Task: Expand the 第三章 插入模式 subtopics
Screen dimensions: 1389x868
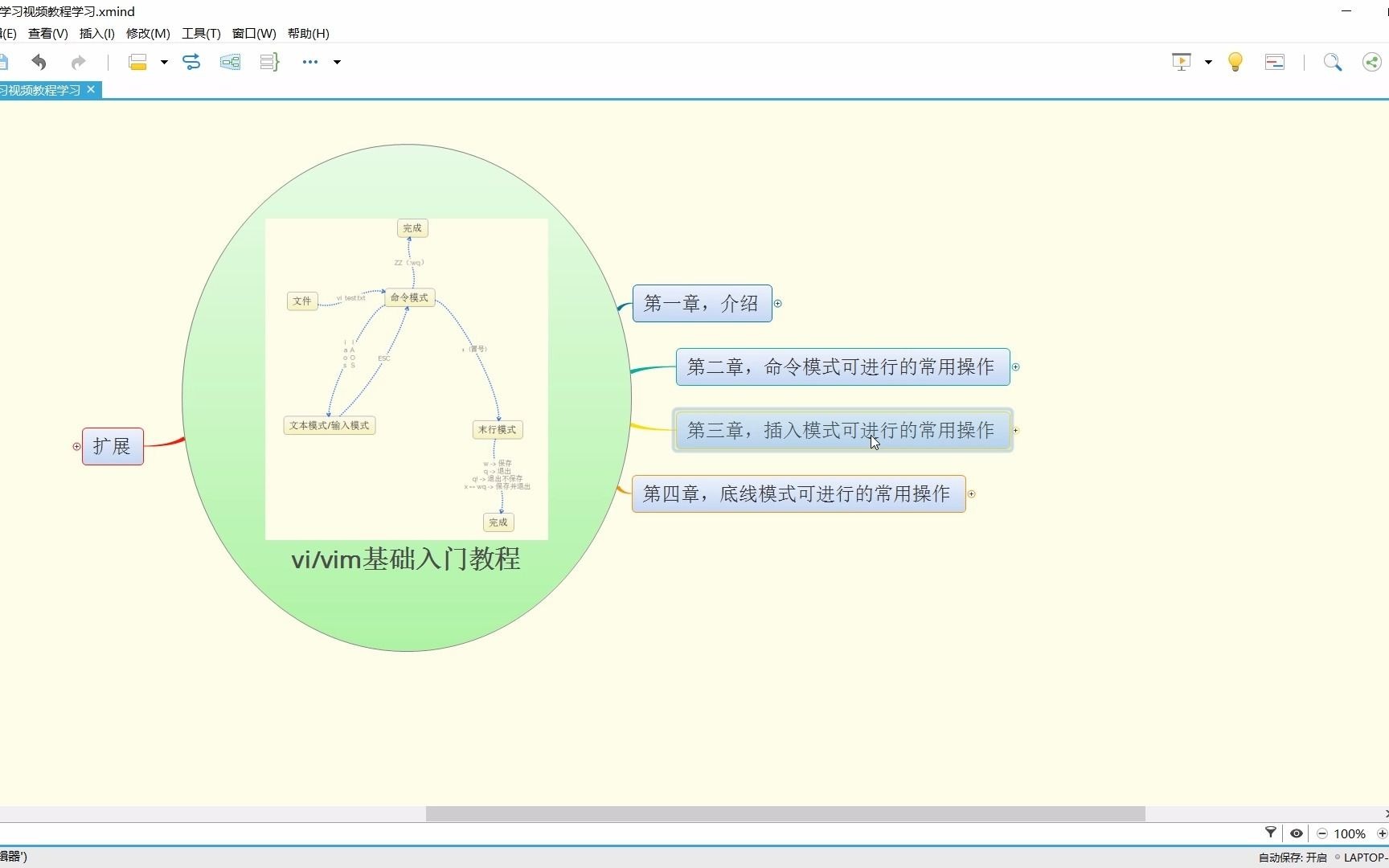Action: (1015, 430)
